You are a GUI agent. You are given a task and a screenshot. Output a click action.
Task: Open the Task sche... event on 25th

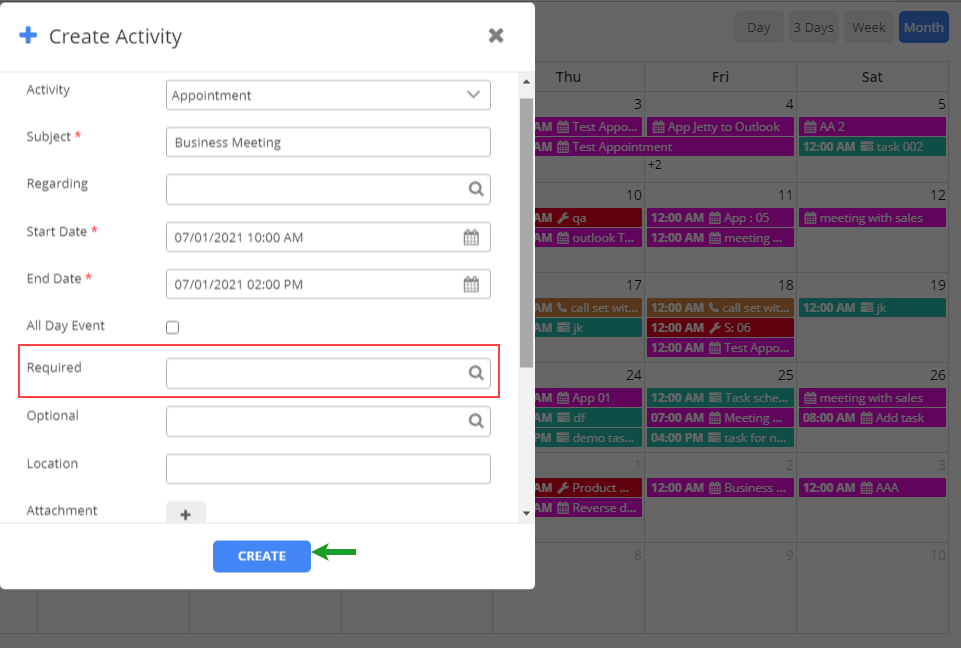[720, 397]
